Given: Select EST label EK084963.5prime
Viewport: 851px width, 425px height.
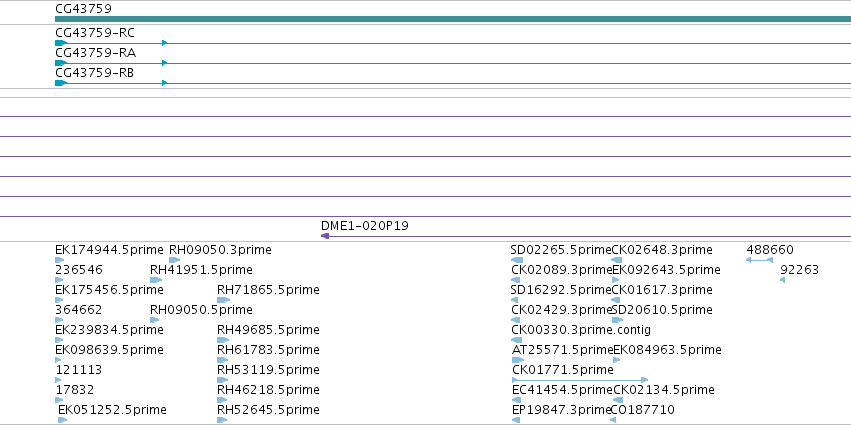Looking at the screenshot, I should tap(668, 350).
